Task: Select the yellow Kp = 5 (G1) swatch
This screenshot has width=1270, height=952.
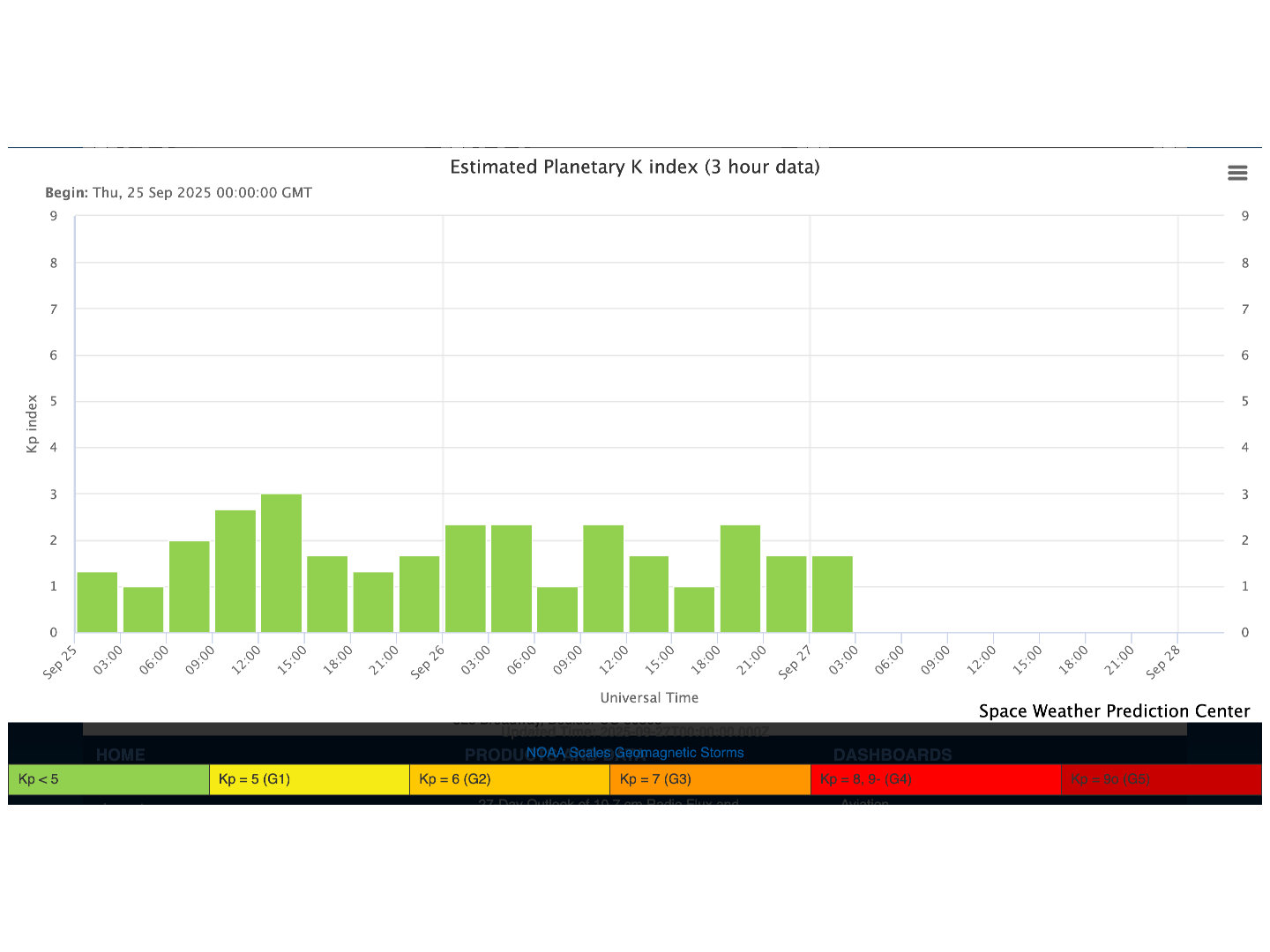Action: coord(309,779)
